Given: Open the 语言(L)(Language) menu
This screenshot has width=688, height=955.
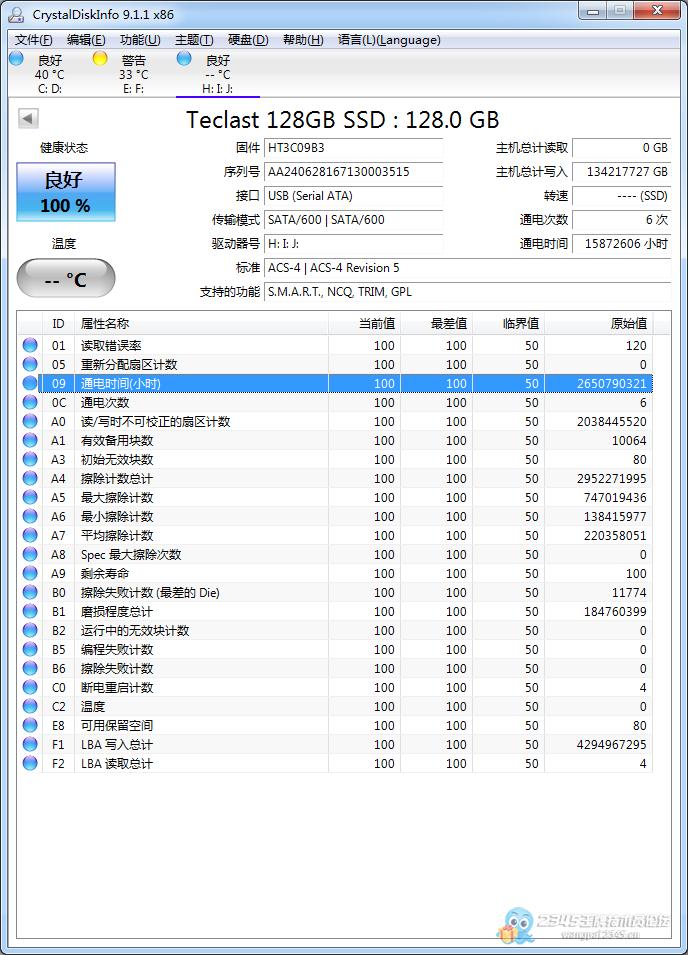Looking at the screenshot, I should coord(389,40).
